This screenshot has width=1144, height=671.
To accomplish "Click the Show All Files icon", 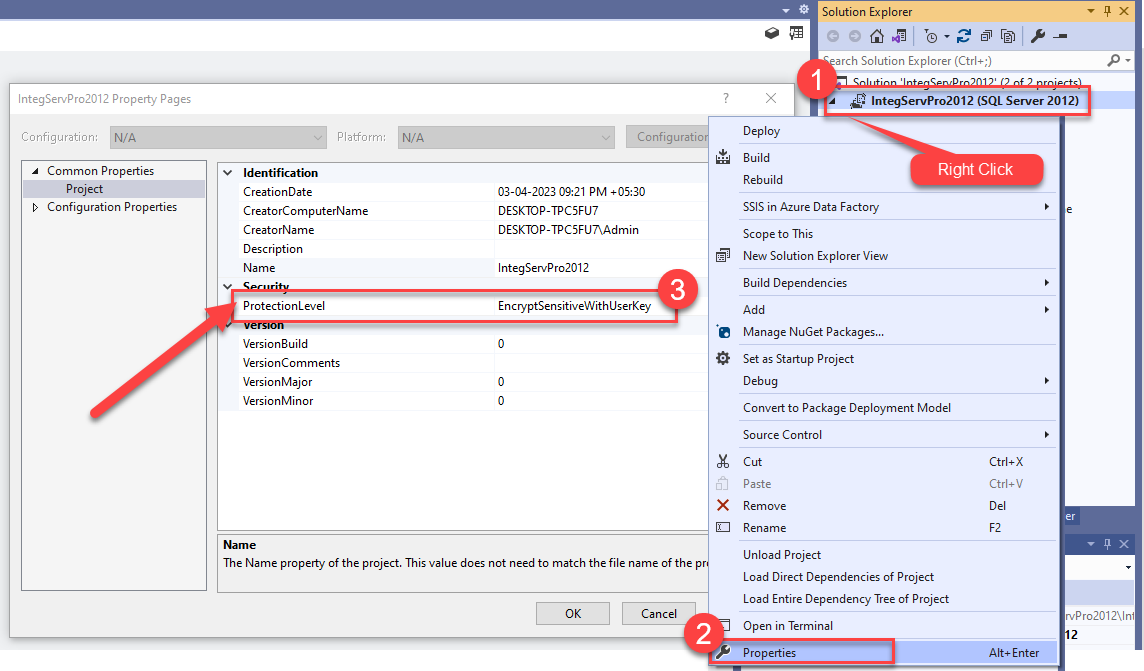I will (x=1008, y=36).
